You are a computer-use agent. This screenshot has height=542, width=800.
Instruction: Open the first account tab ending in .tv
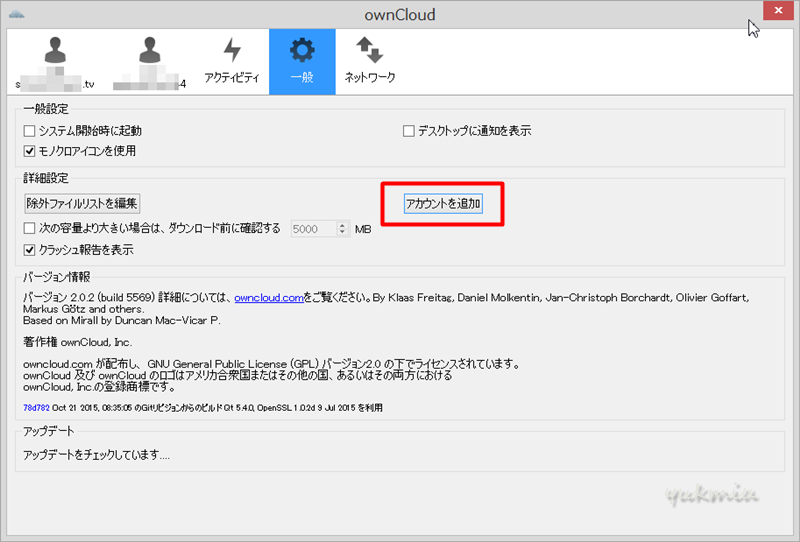pyautogui.click(x=55, y=62)
